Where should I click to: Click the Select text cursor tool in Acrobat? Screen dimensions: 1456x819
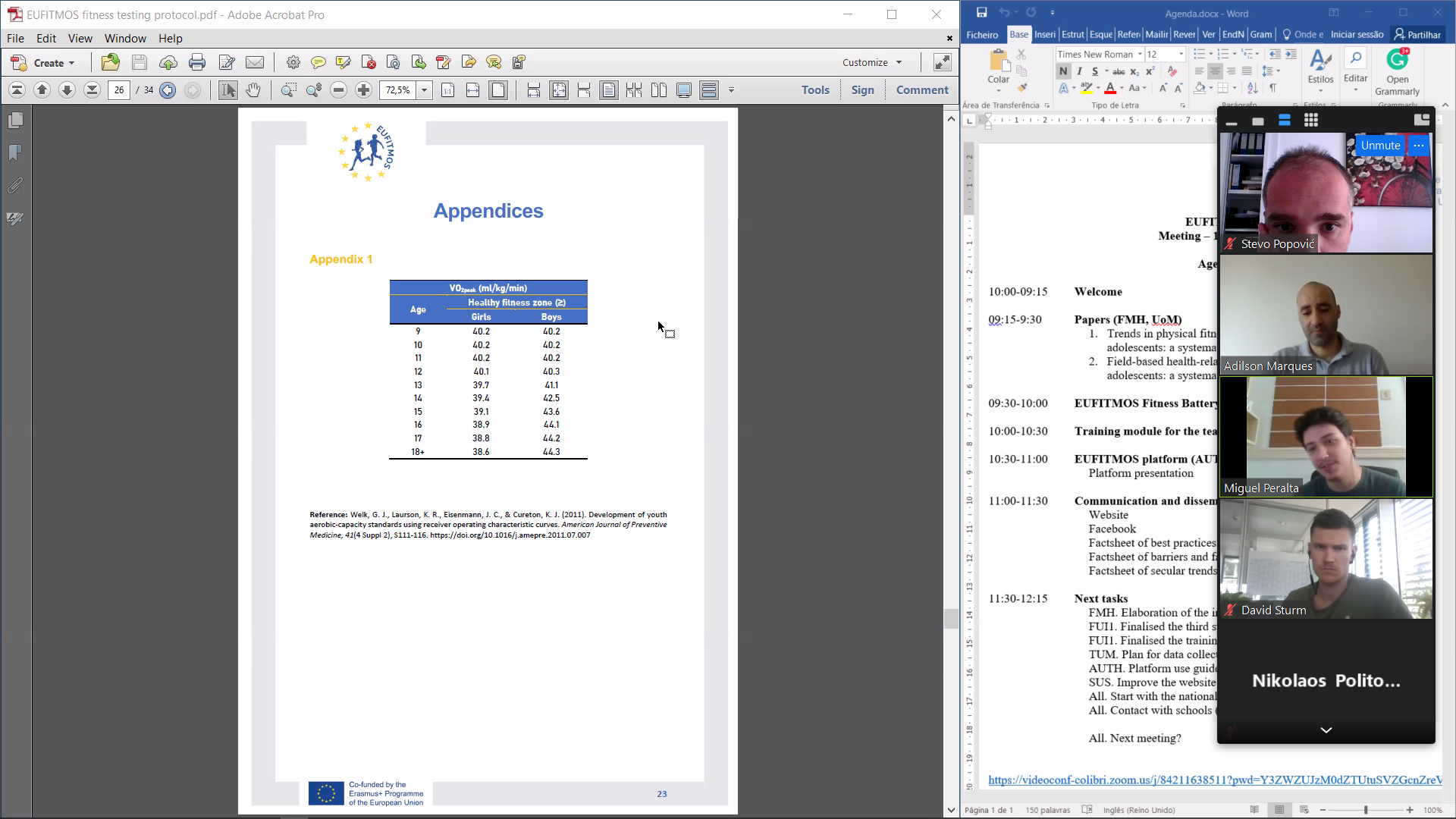pos(227,90)
